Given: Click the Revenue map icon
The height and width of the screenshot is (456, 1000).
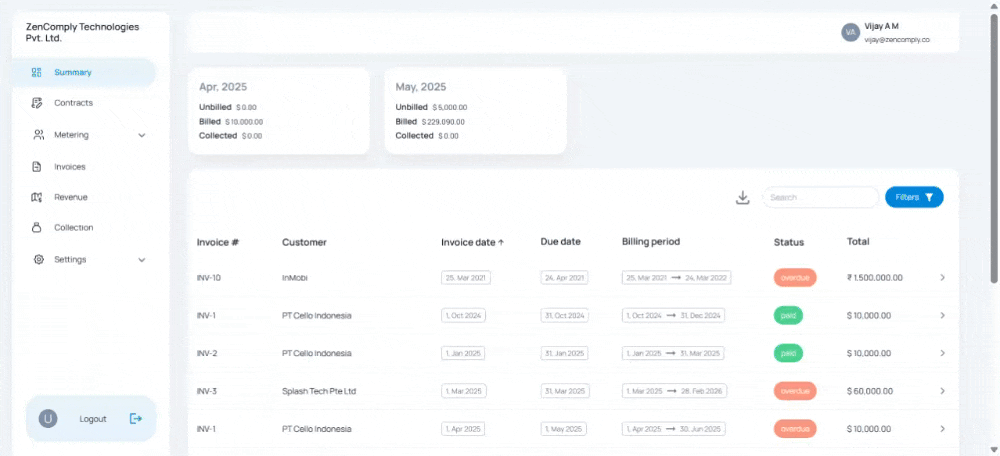Looking at the screenshot, I should pyautogui.click(x=36, y=197).
